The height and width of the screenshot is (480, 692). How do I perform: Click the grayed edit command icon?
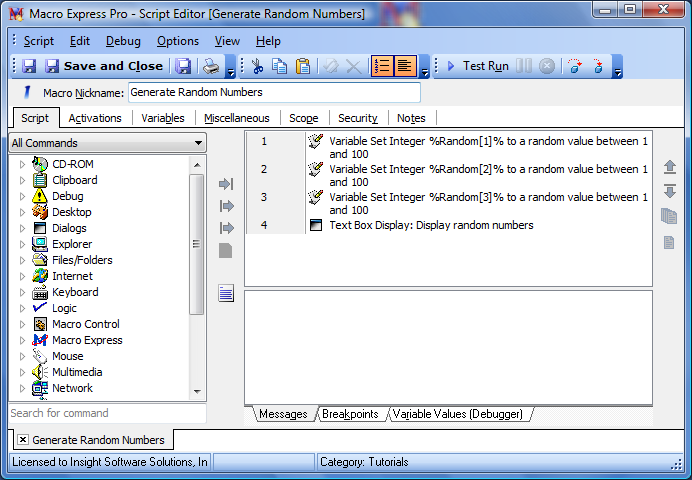pos(331,66)
